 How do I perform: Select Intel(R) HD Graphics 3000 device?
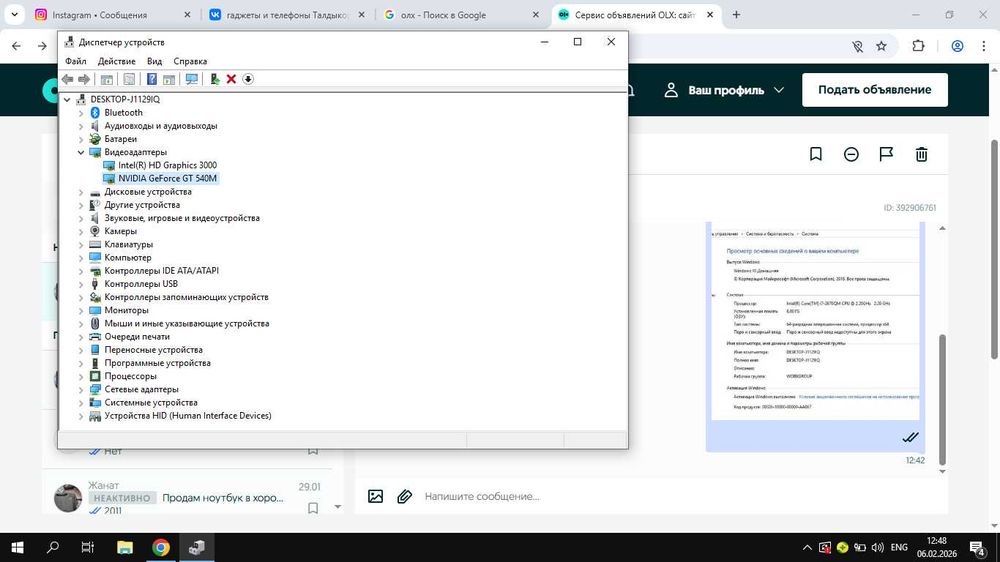pos(167,165)
